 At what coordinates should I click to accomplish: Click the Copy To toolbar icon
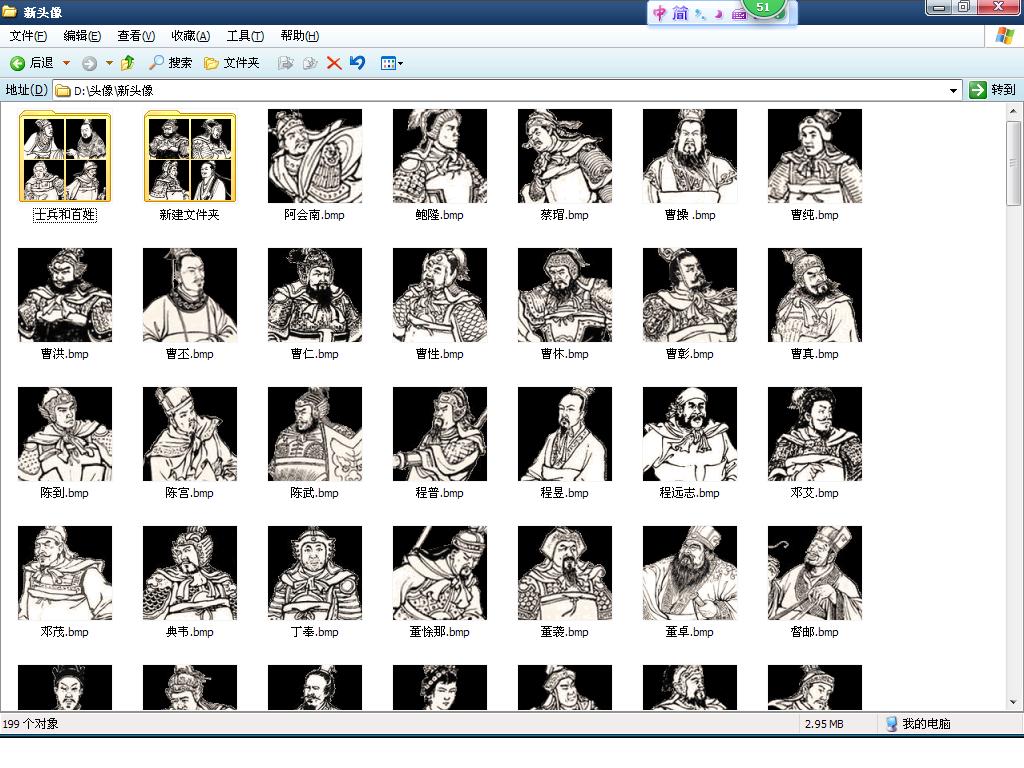(310, 63)
